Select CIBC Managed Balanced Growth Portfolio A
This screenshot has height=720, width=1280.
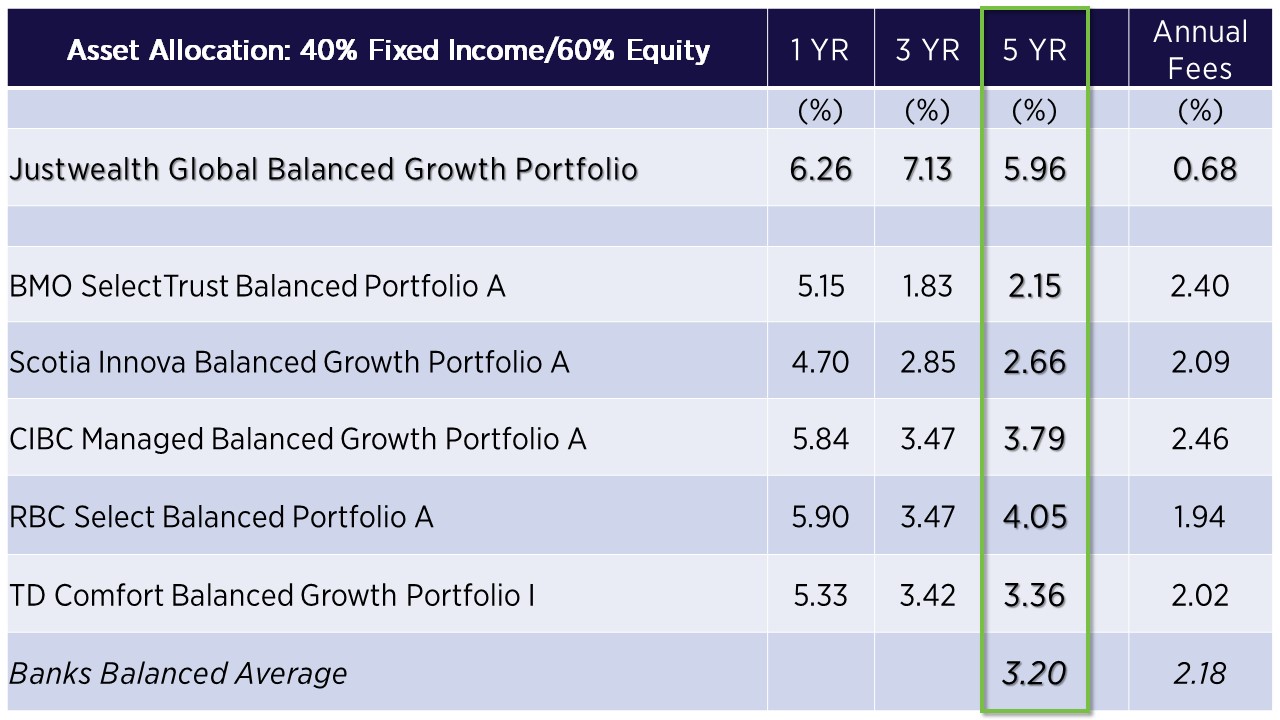[x=297, y=439]
